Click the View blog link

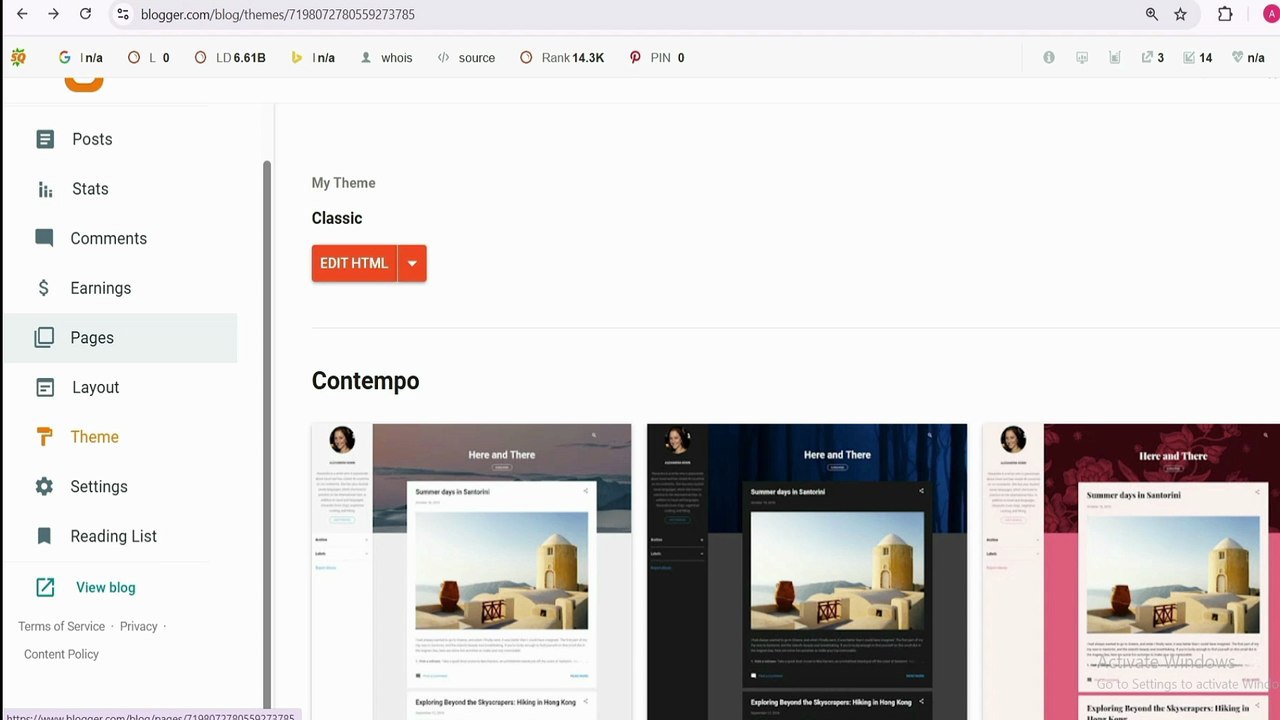[x=105, y=588]
